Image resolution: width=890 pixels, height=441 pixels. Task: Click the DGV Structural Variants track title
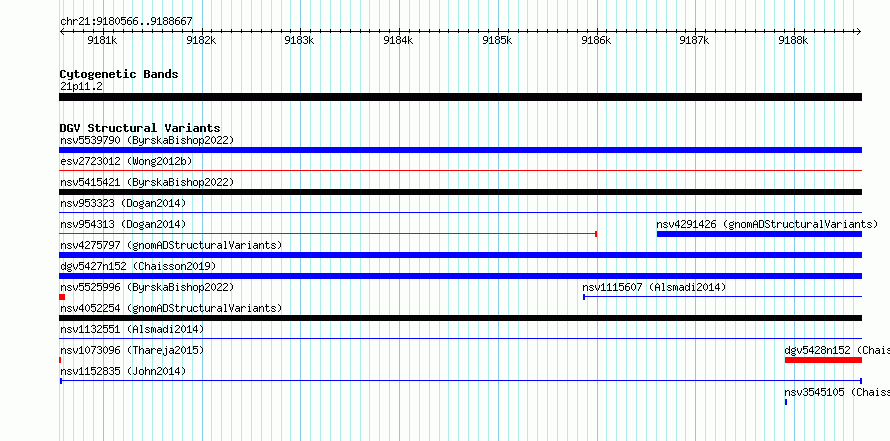click(140, 128)
